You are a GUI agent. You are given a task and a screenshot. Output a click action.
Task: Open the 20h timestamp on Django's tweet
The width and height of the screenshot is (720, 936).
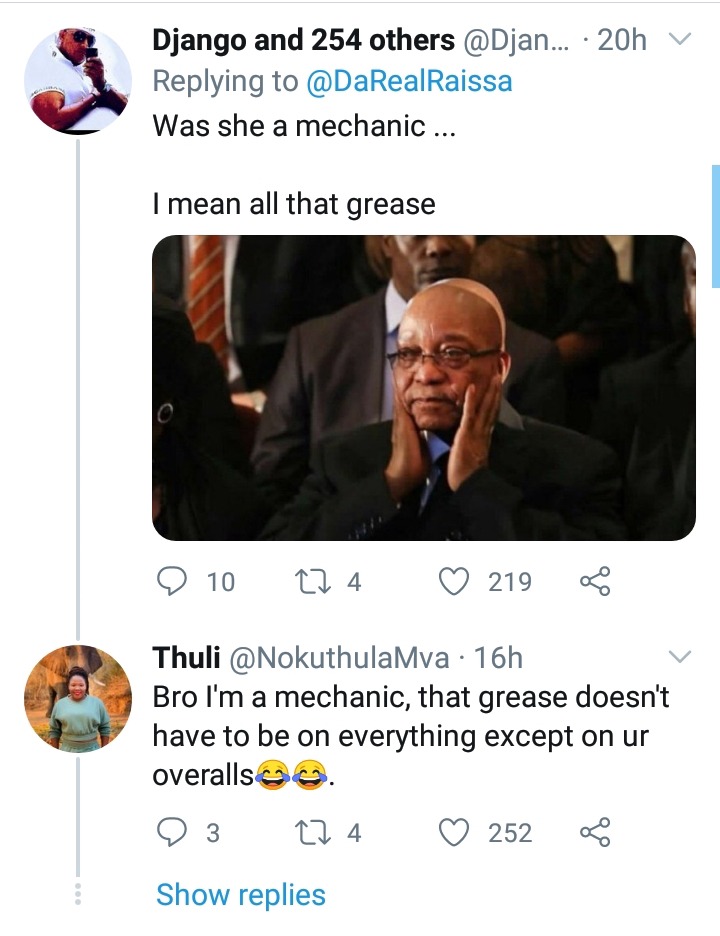621,41
